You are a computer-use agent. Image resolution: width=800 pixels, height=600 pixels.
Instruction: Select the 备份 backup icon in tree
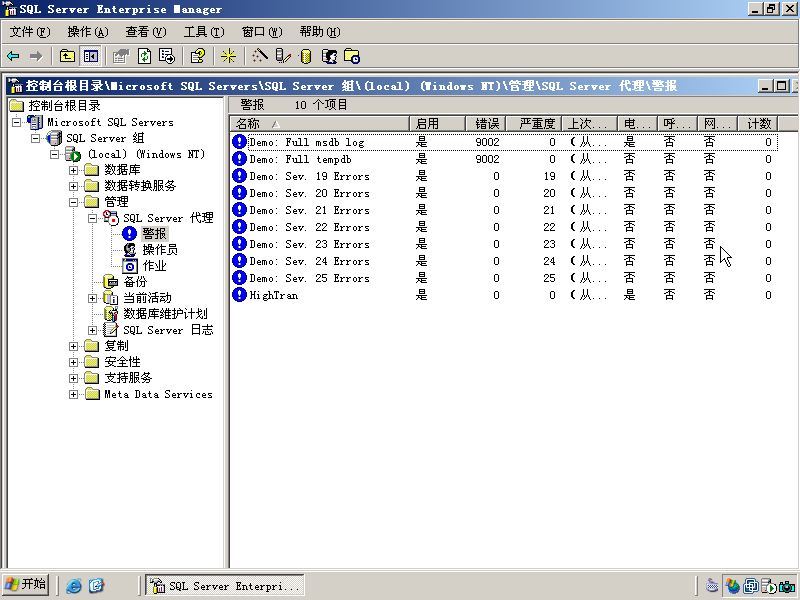[111, 282]
